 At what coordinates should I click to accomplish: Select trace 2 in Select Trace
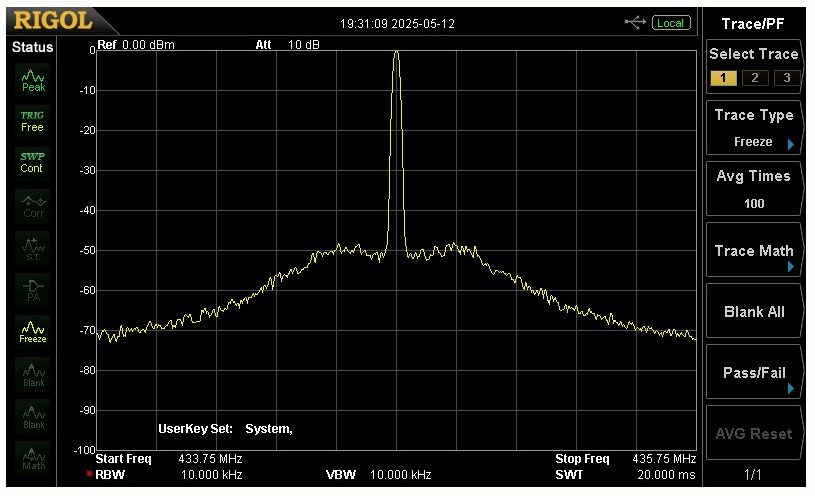[x=755, y=78]
